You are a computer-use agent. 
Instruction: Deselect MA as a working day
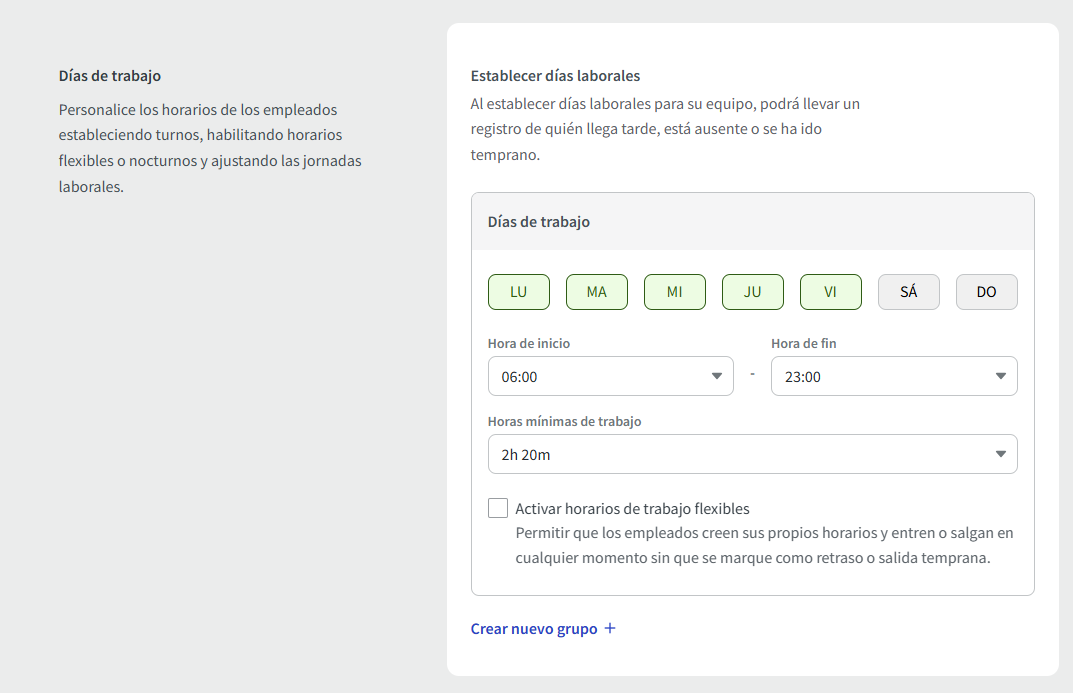(596, 292)
